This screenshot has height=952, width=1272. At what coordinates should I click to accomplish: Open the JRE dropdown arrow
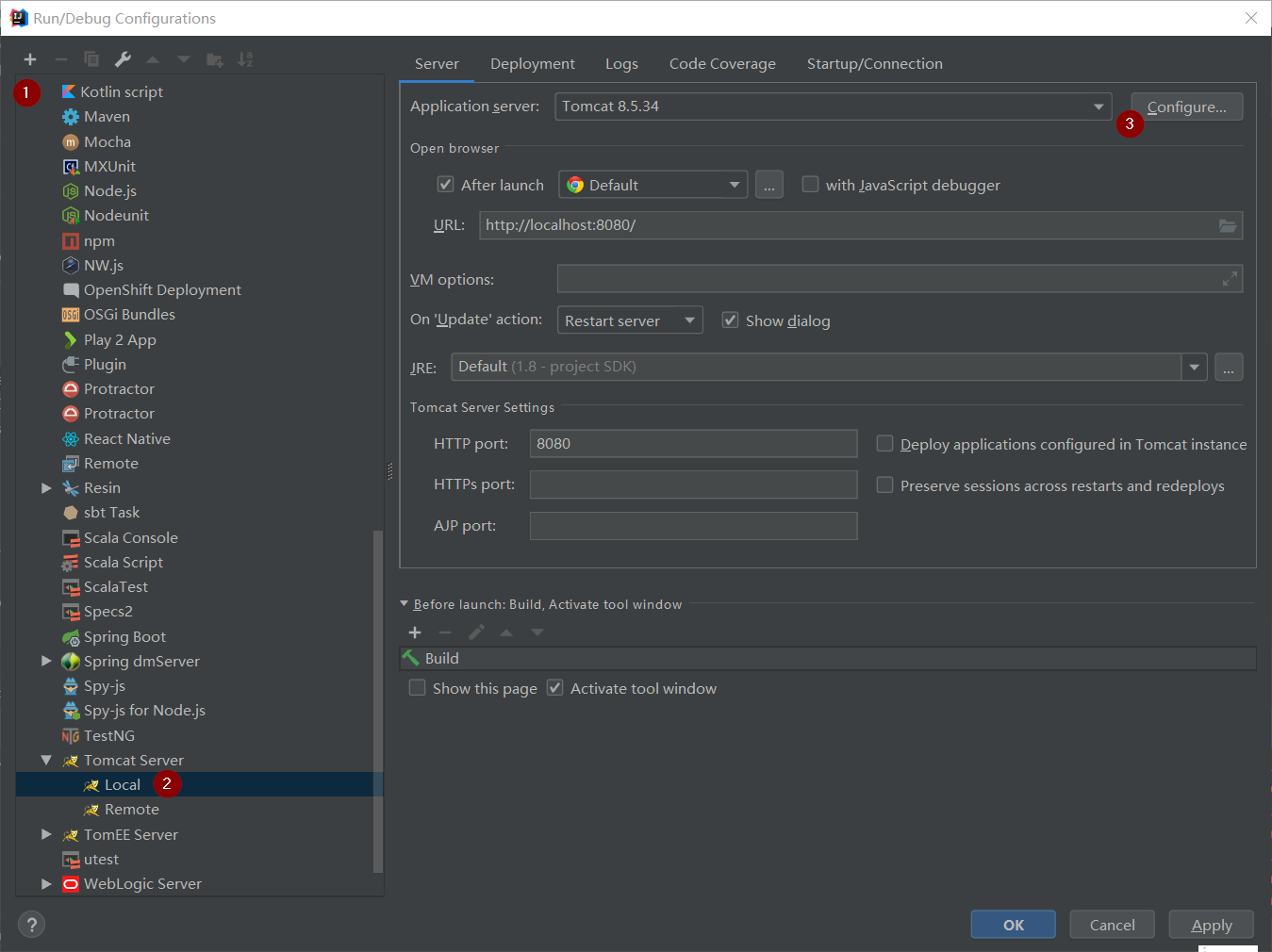(x=1194, y=367)
